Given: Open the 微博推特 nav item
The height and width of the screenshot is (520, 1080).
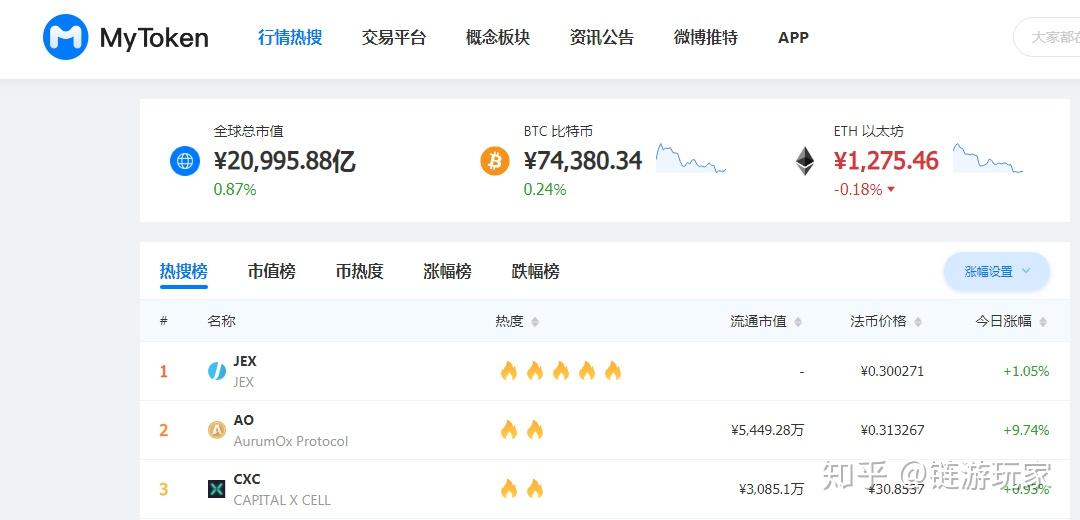Looking at the screenshot, I should click(705, 37).
